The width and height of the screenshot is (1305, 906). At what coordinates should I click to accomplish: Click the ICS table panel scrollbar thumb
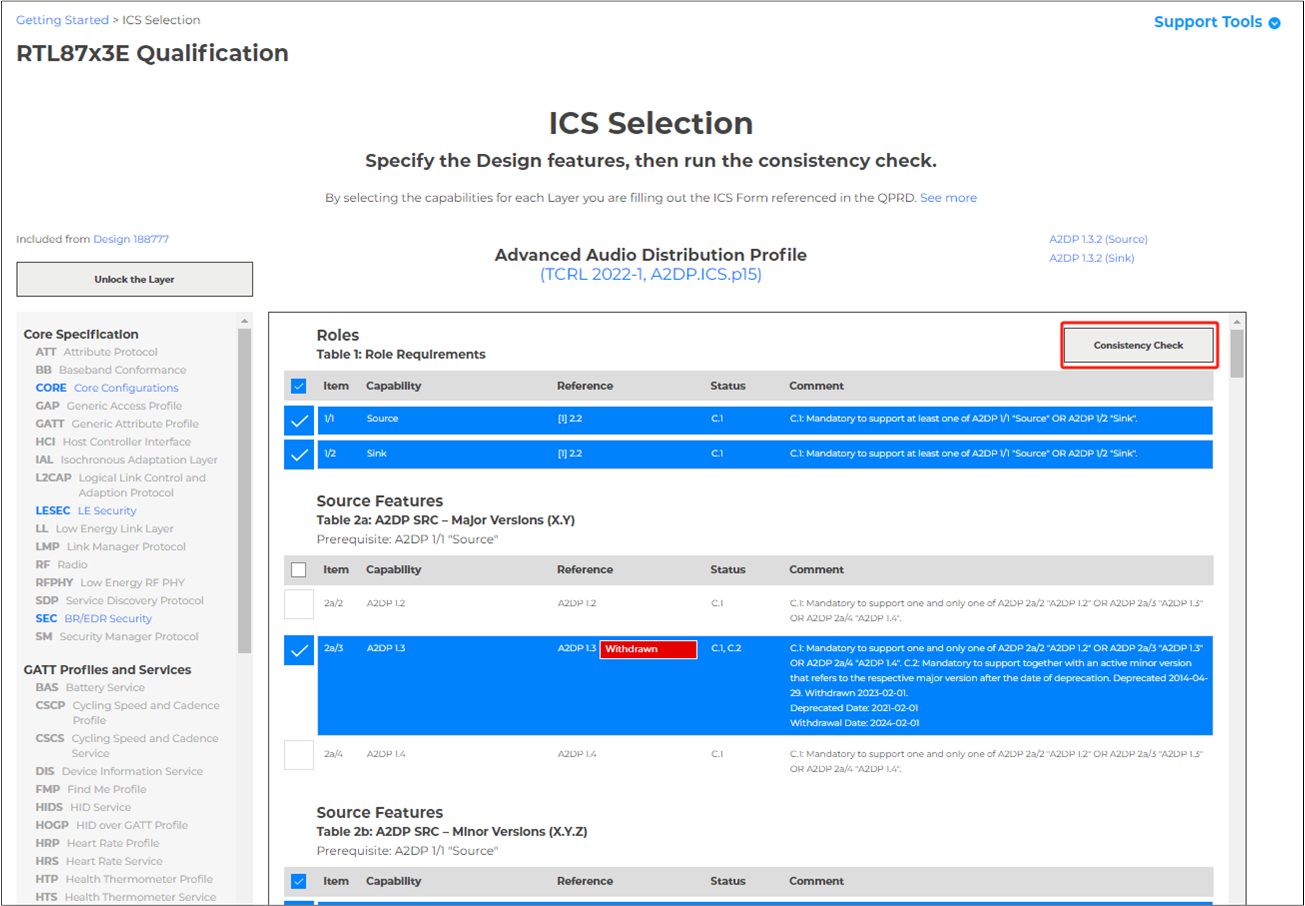coord(1237,352)
